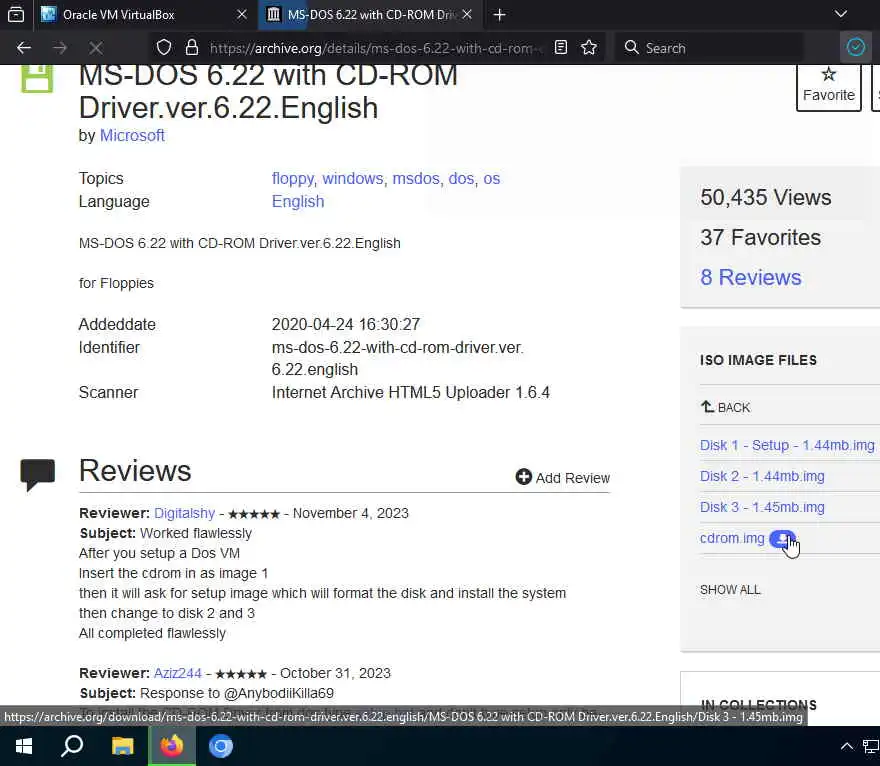Click the teal extension icon in toolbar
The width and height of the screenshot is (880, 766).
point(856,48)
